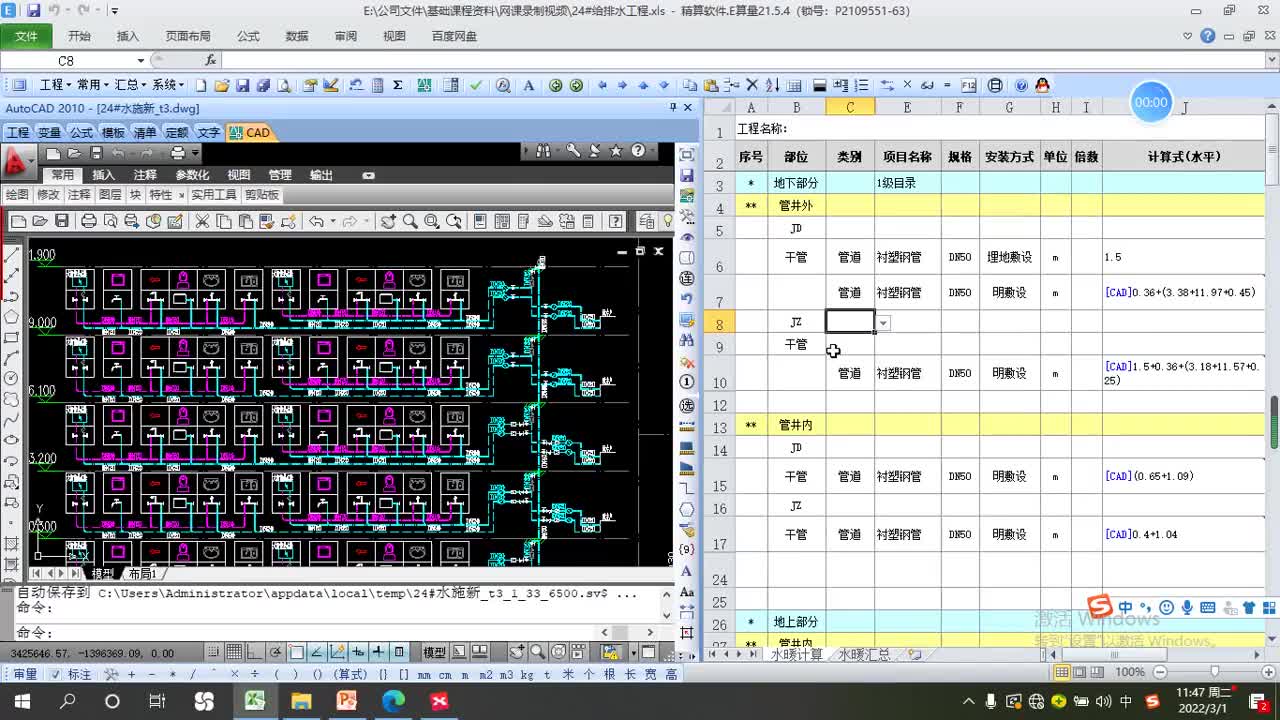
Task: Click the F12 key icon in the toolbar
Action: coord(968,85)
